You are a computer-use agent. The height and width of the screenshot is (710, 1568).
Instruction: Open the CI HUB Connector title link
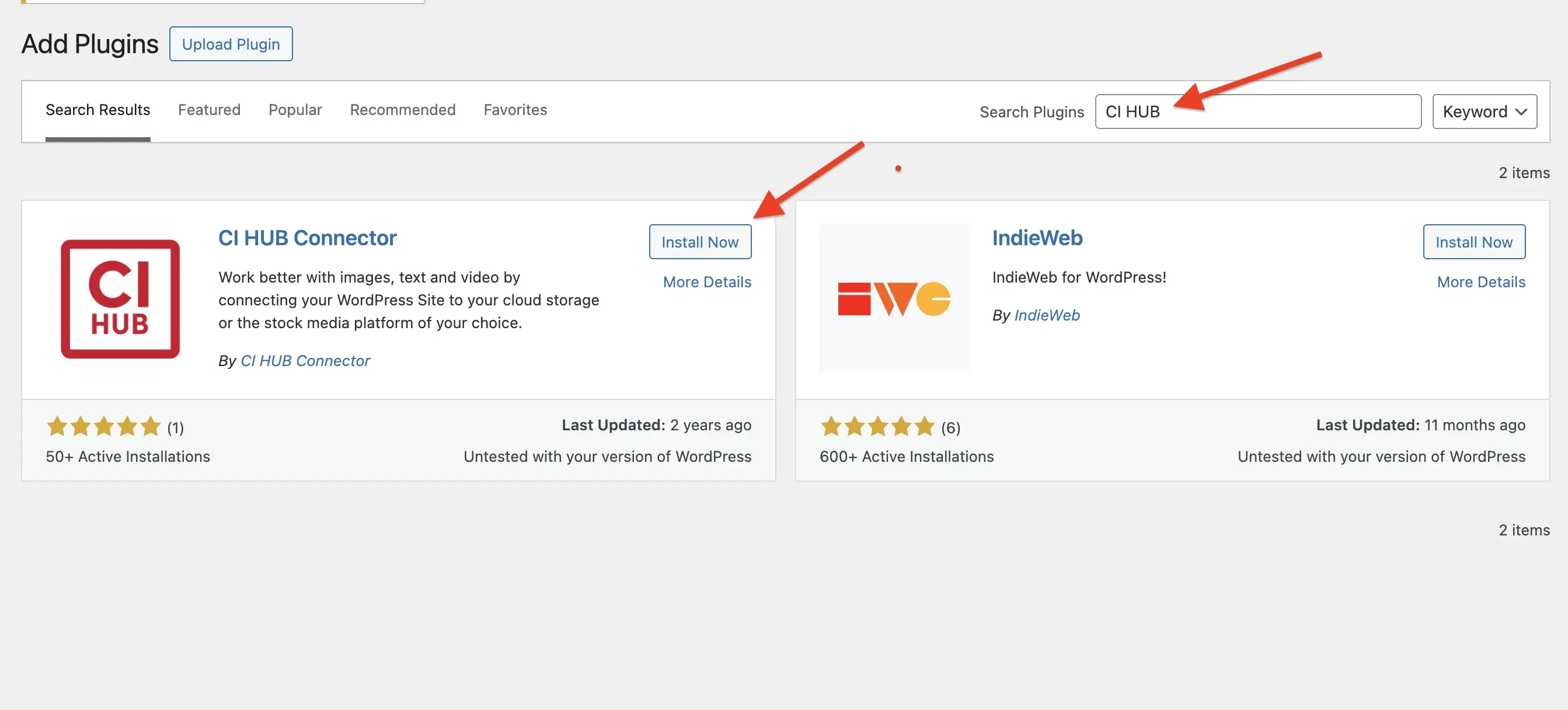click(308, 238)
